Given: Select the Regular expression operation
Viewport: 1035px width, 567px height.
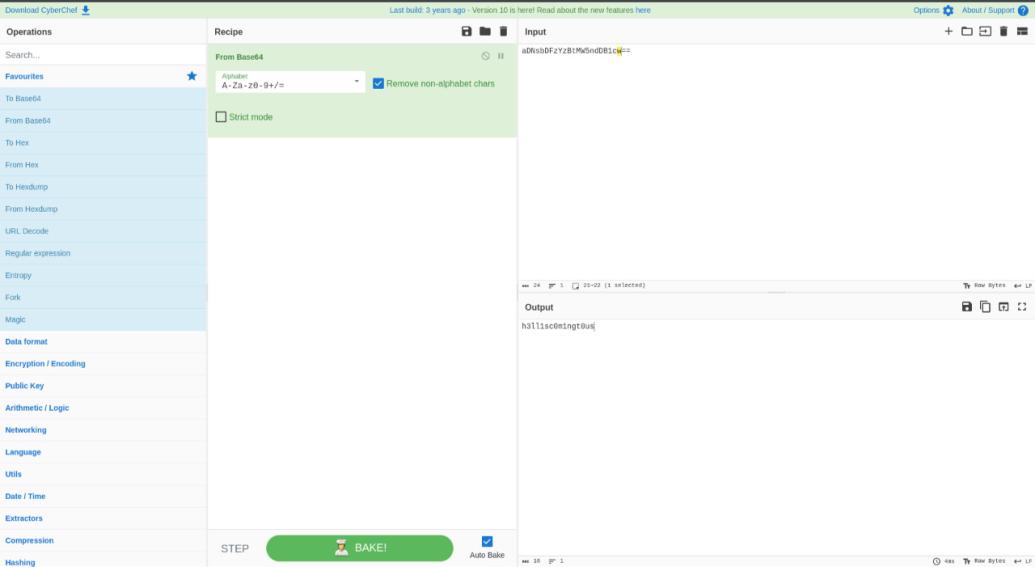Looking at the screenshot, I should [103, 253].
